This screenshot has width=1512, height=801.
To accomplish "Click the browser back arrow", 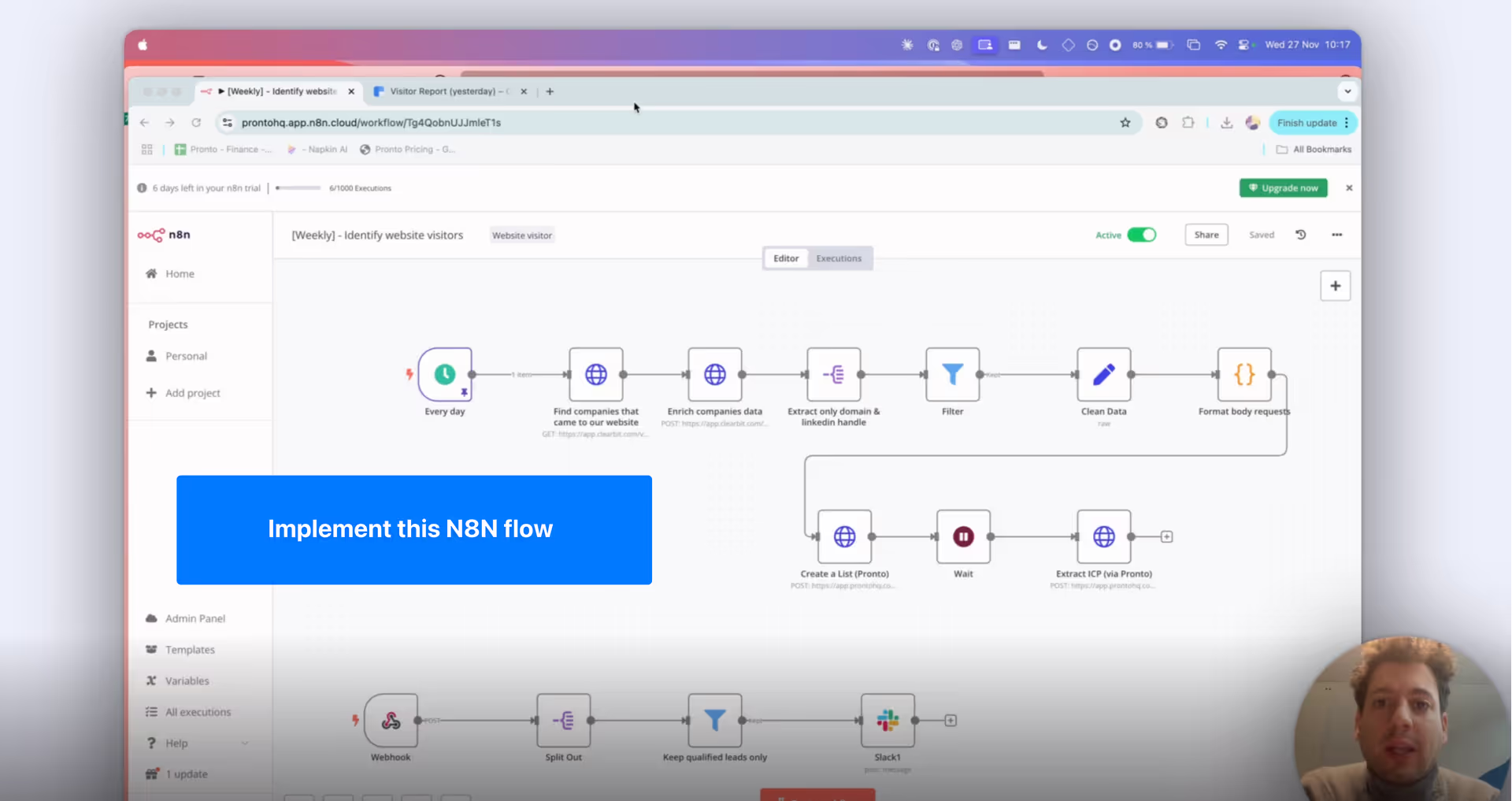I will click(144, 123).
